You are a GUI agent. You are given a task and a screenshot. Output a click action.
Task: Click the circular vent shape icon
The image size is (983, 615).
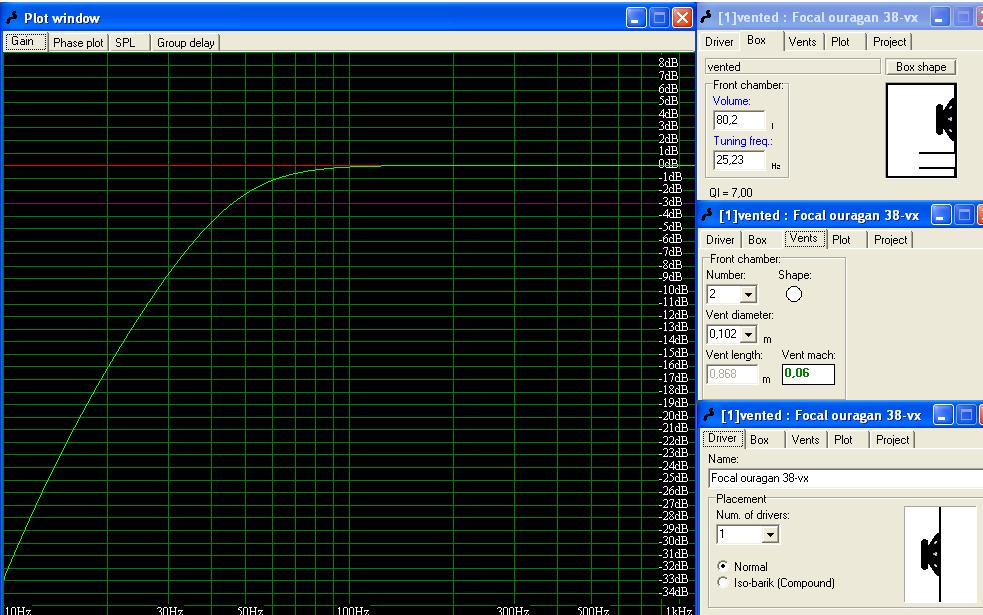point(794,294)
